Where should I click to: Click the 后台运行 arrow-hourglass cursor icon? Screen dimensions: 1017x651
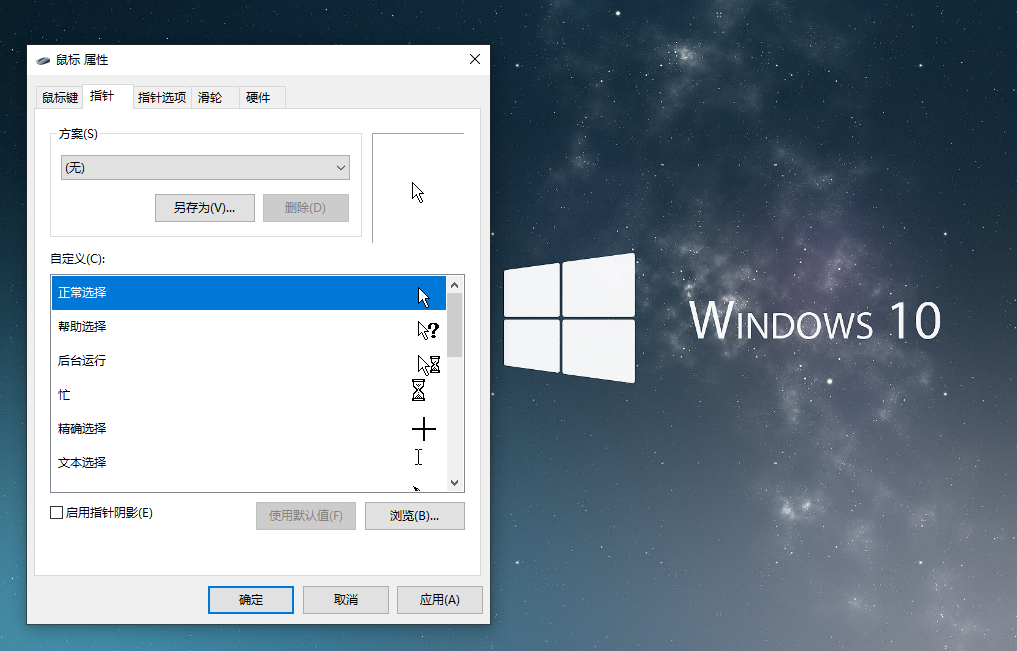click(x=428, y=363)
